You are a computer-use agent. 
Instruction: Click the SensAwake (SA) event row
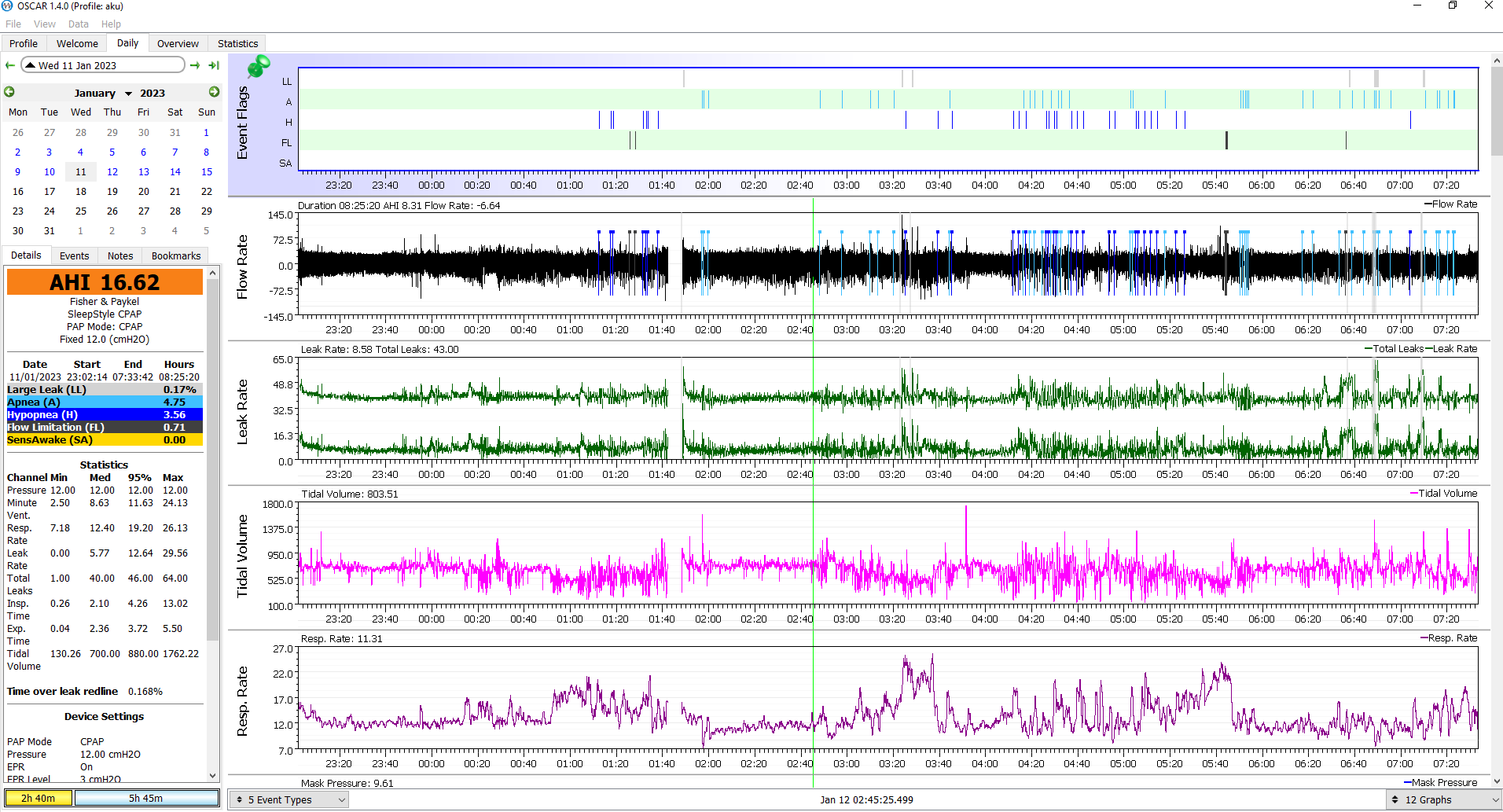[105, 439]
